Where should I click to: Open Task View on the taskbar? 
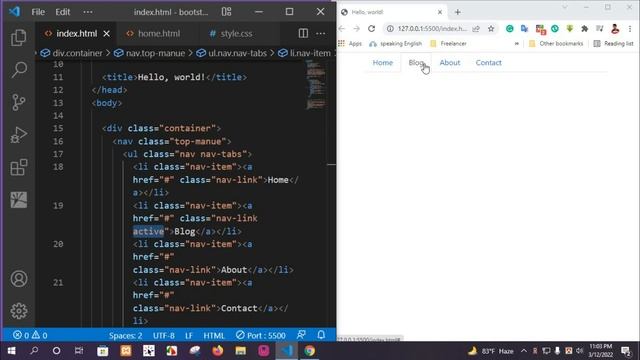click(79, 351)
